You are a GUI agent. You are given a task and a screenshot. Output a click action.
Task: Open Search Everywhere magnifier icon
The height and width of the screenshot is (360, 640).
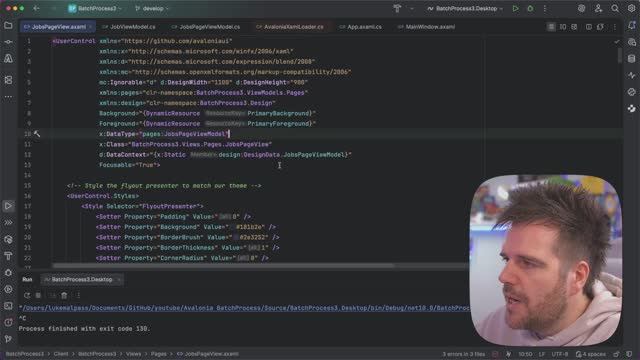pyautogui.click(x=615, y=8)
